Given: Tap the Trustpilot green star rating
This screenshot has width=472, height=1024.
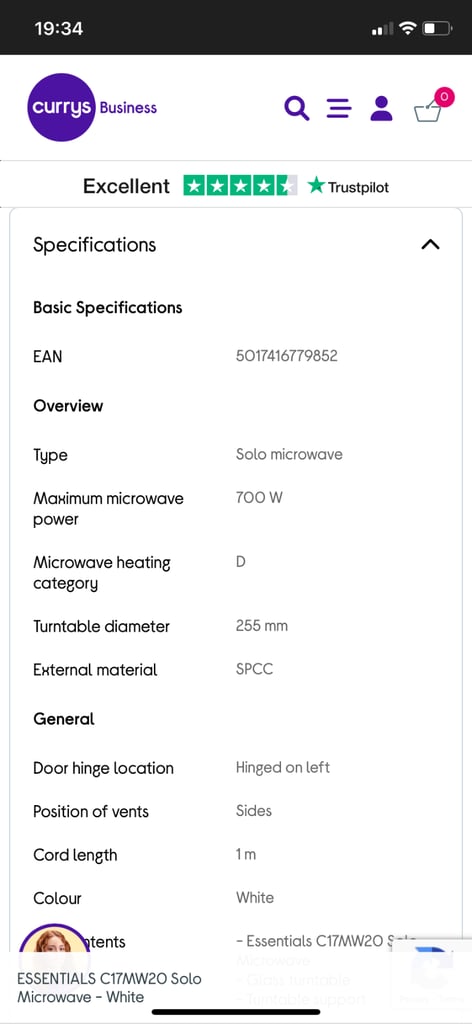Looking at the screenshot, I should pos(240,186).
